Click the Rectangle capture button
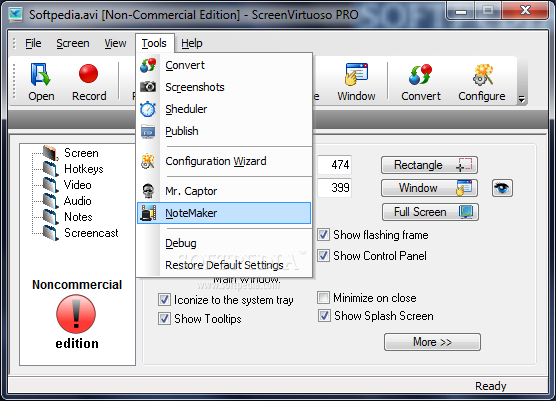The image size is (556, 401). point(429,165)
